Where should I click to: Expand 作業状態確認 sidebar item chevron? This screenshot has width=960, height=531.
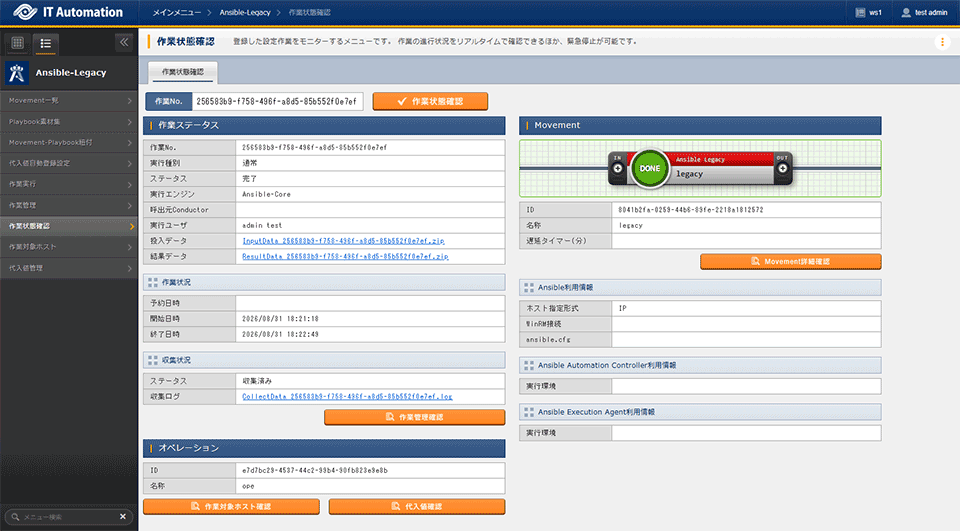pos(131,226)
